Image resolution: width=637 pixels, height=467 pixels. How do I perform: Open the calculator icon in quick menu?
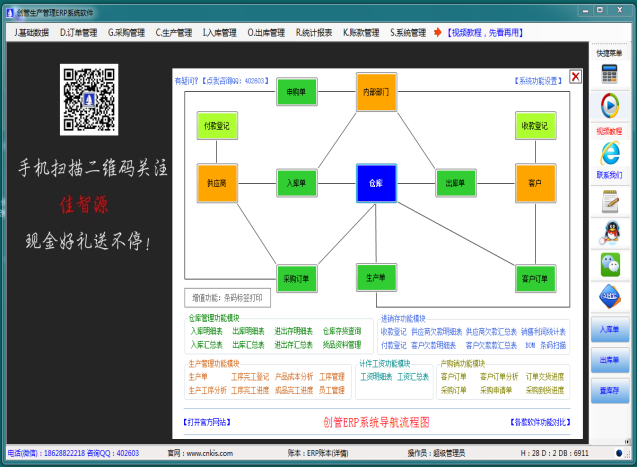tap(608, 73)
